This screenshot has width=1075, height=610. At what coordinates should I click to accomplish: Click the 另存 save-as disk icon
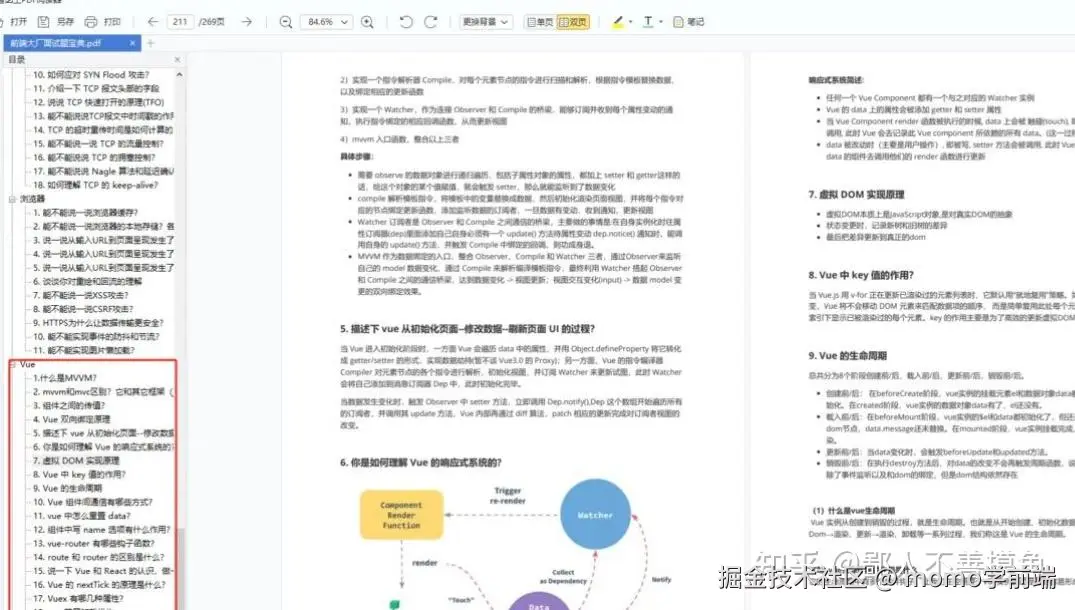tap(44, 22)
